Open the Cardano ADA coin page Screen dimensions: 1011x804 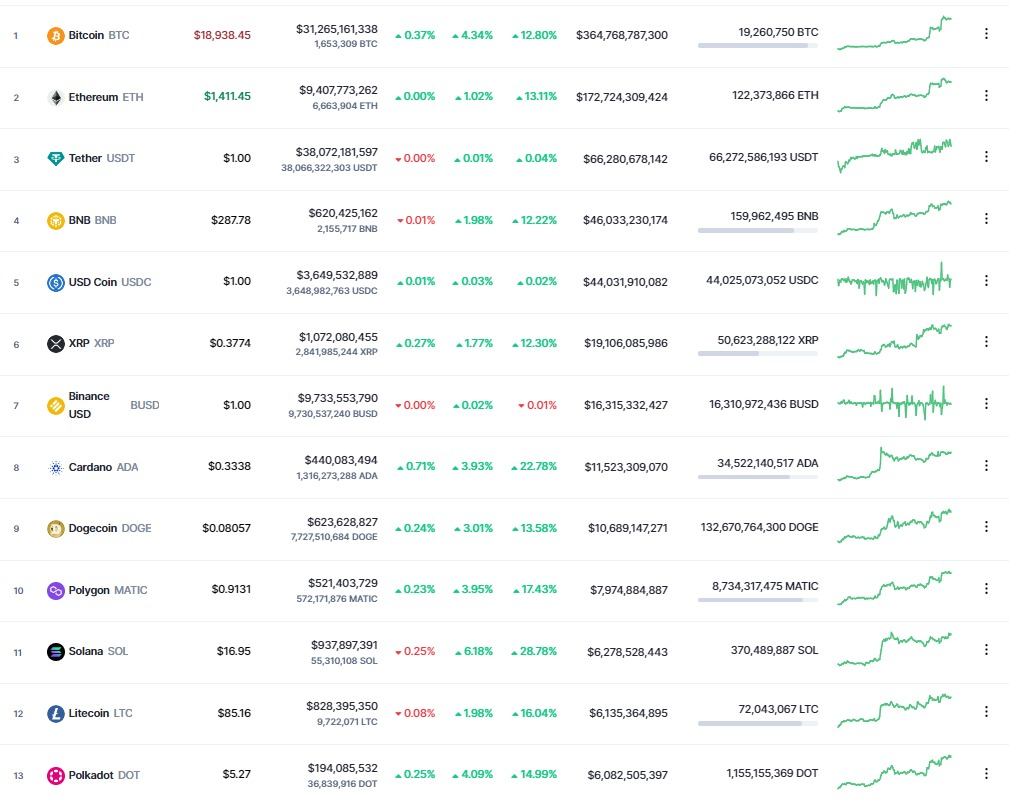click(x=103, y=467)
